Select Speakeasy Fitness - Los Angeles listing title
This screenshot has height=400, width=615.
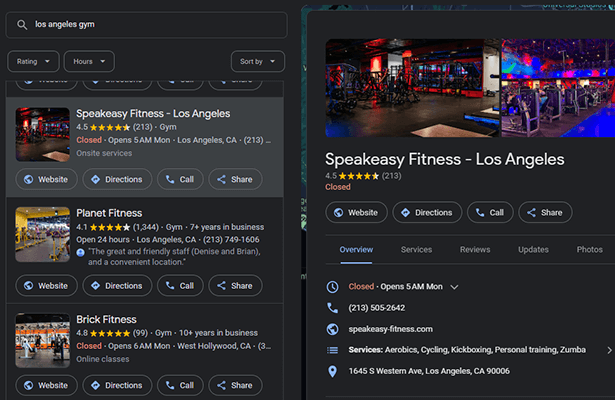tap(153, 114)
